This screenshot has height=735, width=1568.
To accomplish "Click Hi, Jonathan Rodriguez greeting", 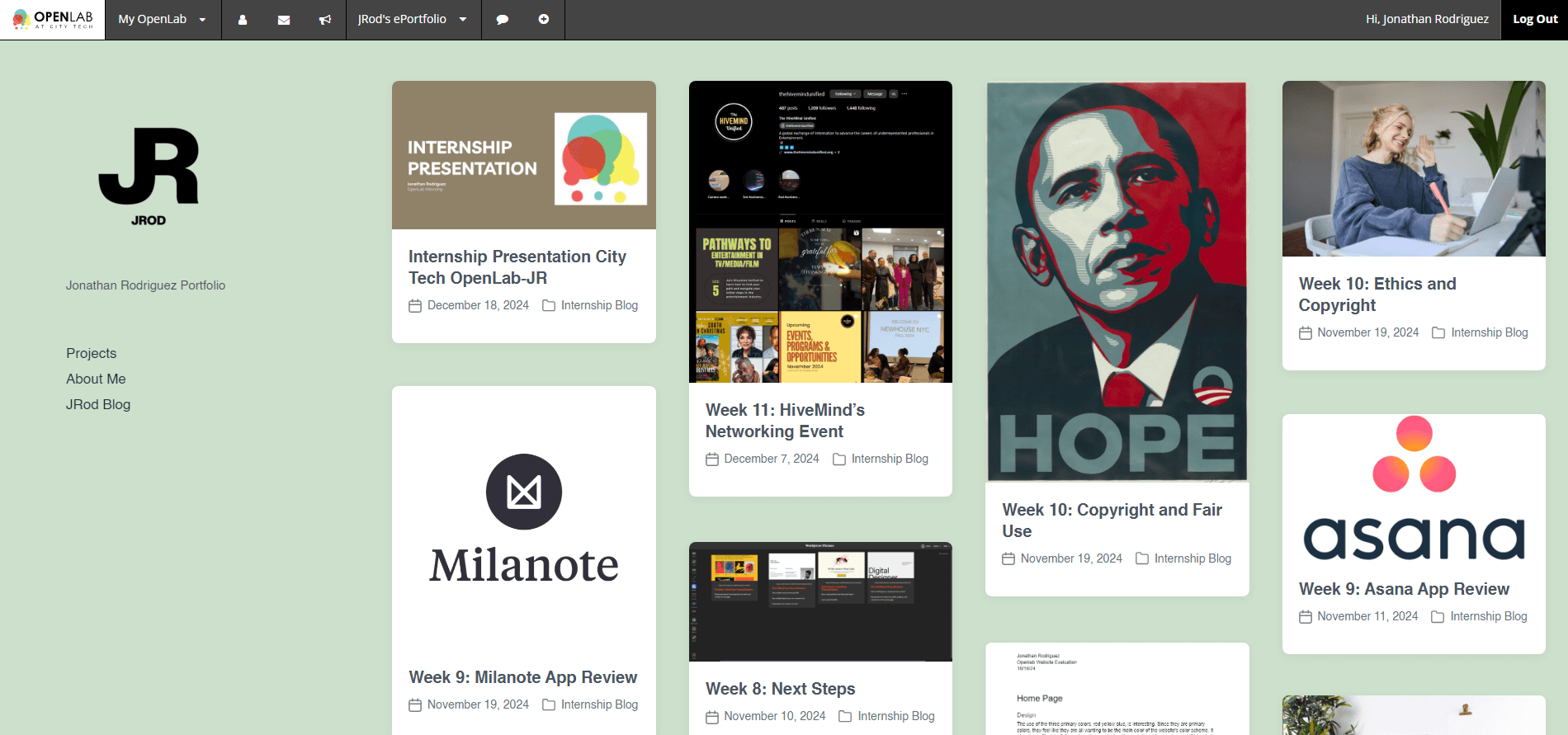I will pos(1427,19).
